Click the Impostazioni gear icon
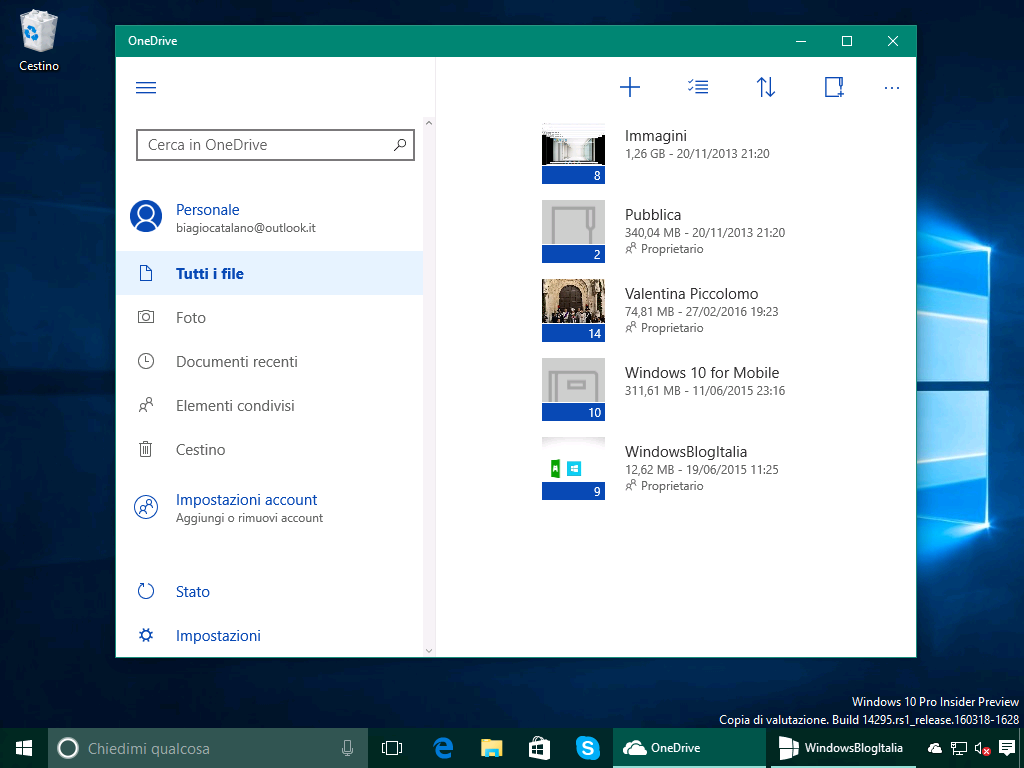 146,635
